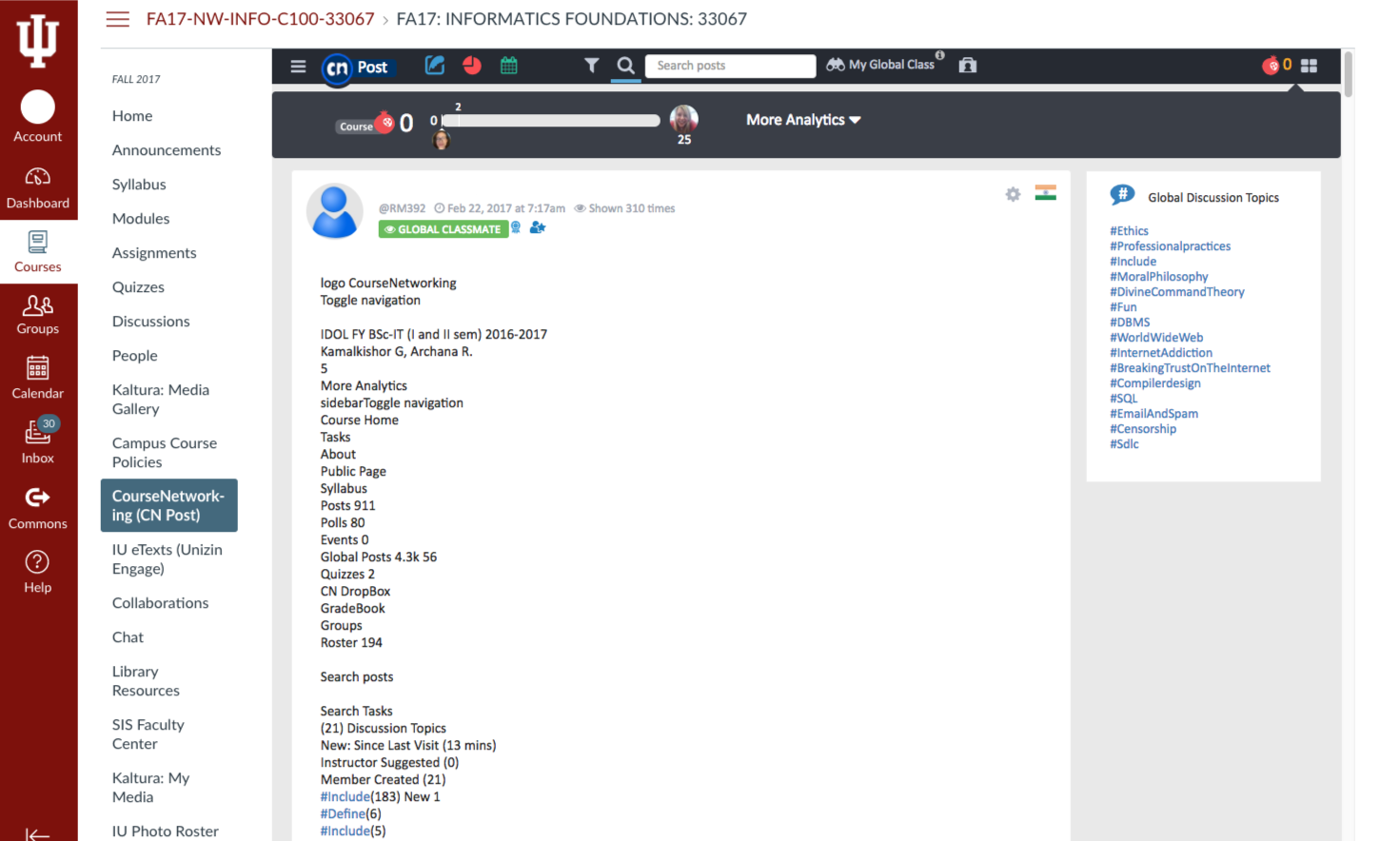Click the IU trident logo
This screenshot has height=841, width=1400.
pyautogui.click(x=38, y=40)
